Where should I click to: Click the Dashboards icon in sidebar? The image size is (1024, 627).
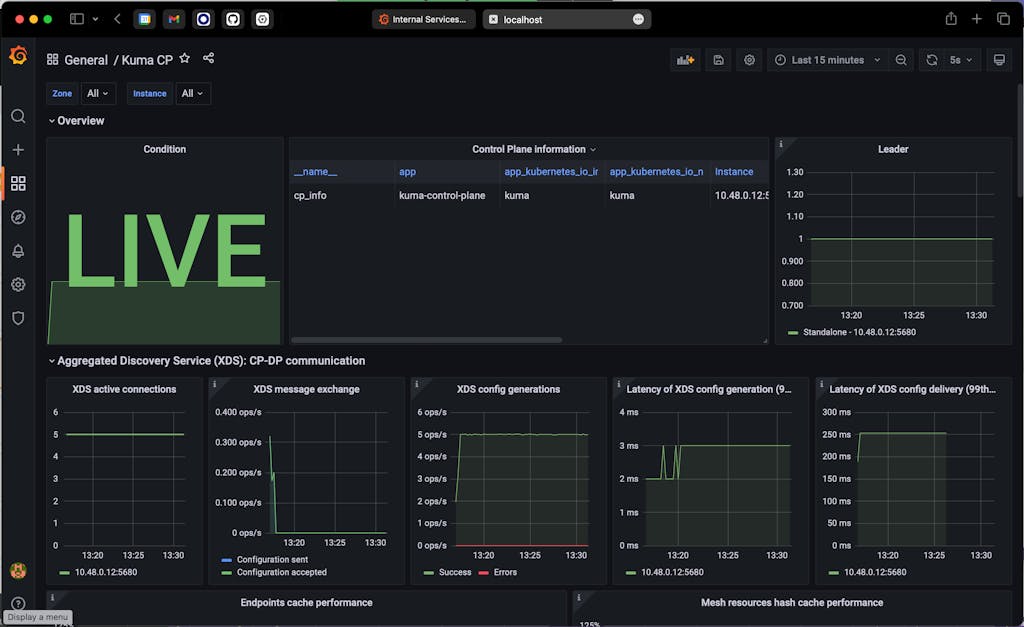(18, 183)
